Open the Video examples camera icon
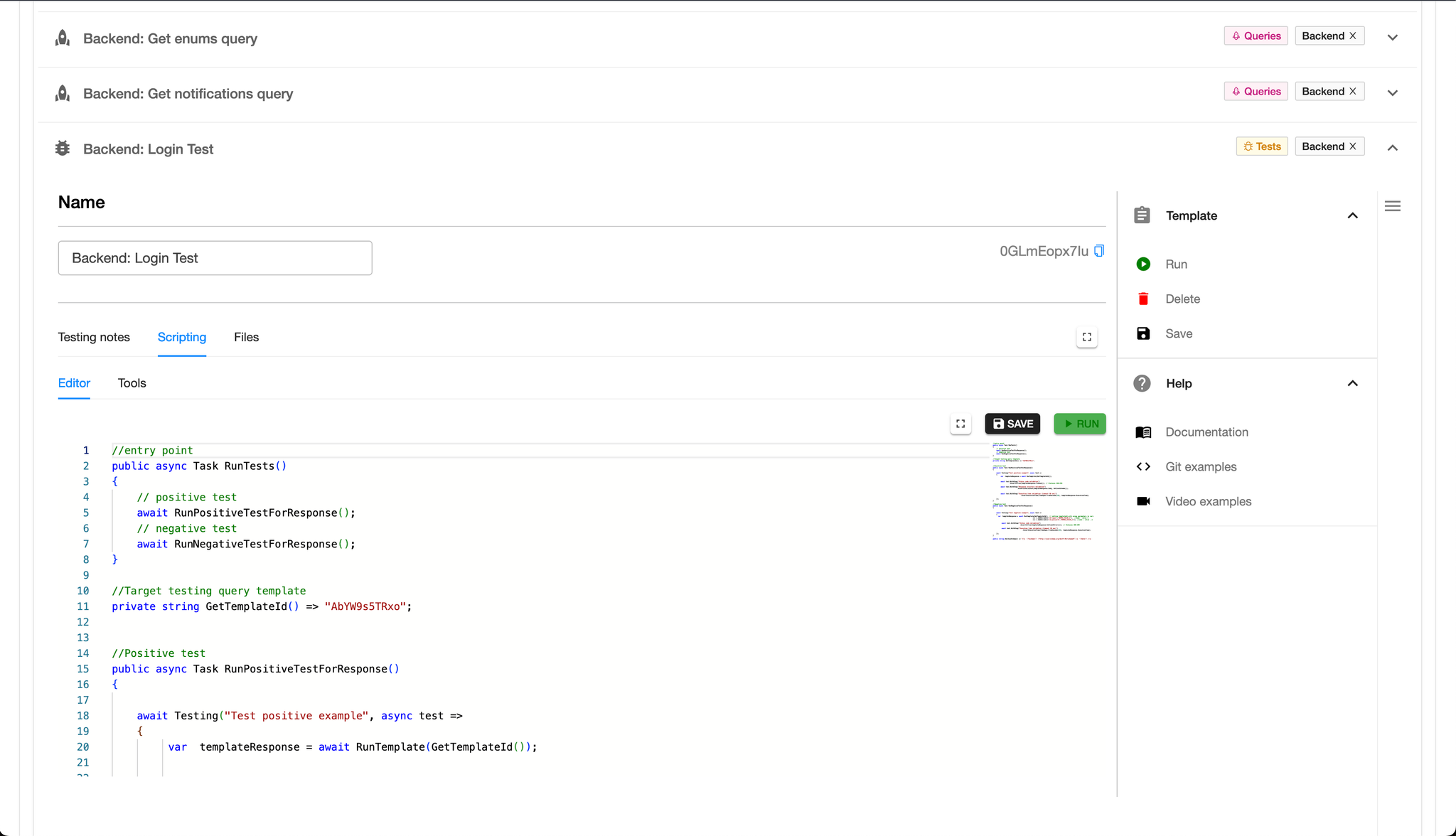1456x836 pixels. click(x=1143, y=502)
